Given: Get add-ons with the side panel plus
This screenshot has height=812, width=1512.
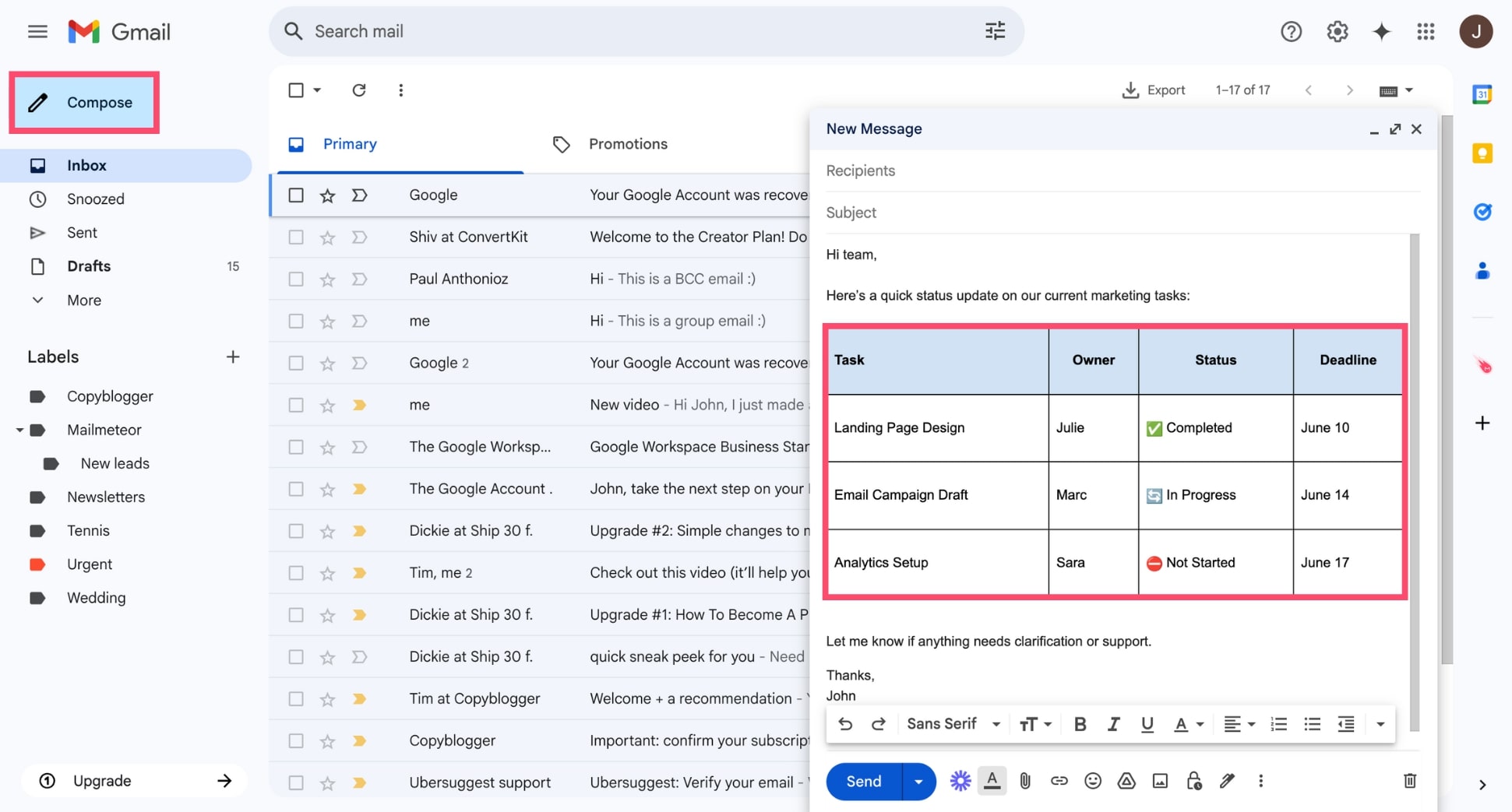Looking at the screenshot, I should pos(1482,423).
